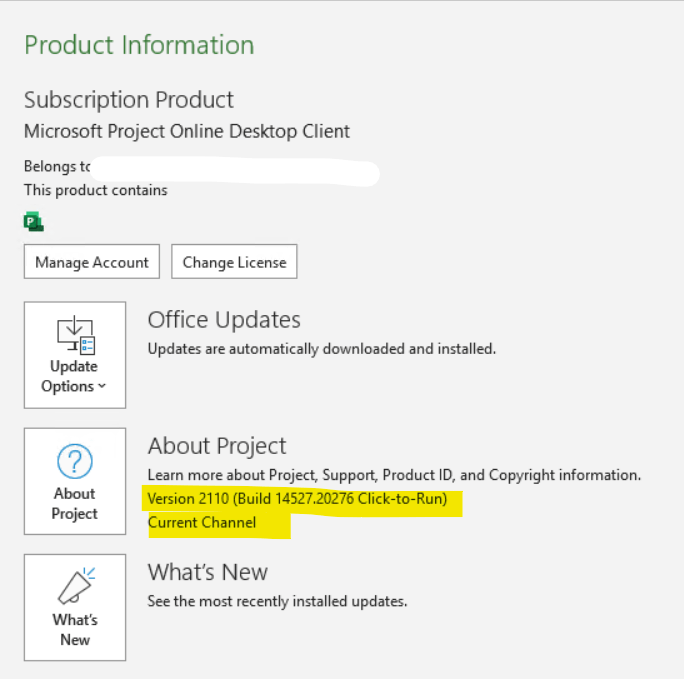This screenshot has height=679, width=684.
Task: Click the green Project app icon
Action: tap(34, 222)
